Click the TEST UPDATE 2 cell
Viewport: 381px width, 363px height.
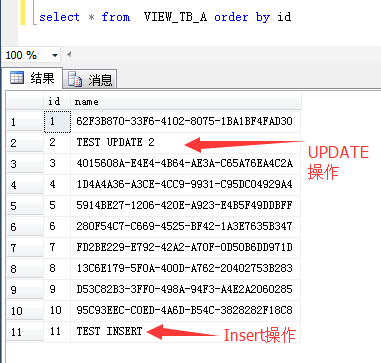click(x=186, y=143)
